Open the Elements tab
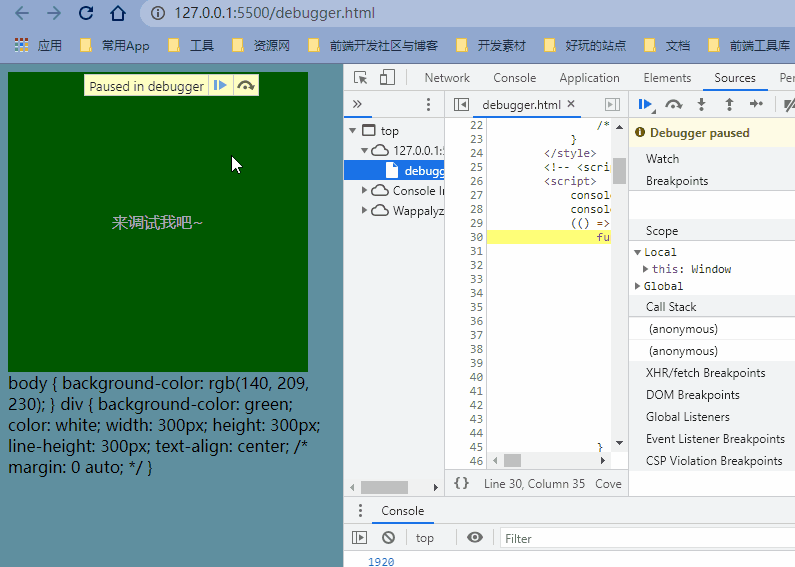The width and height of the screenshot is (795, 567). [667, 78]
